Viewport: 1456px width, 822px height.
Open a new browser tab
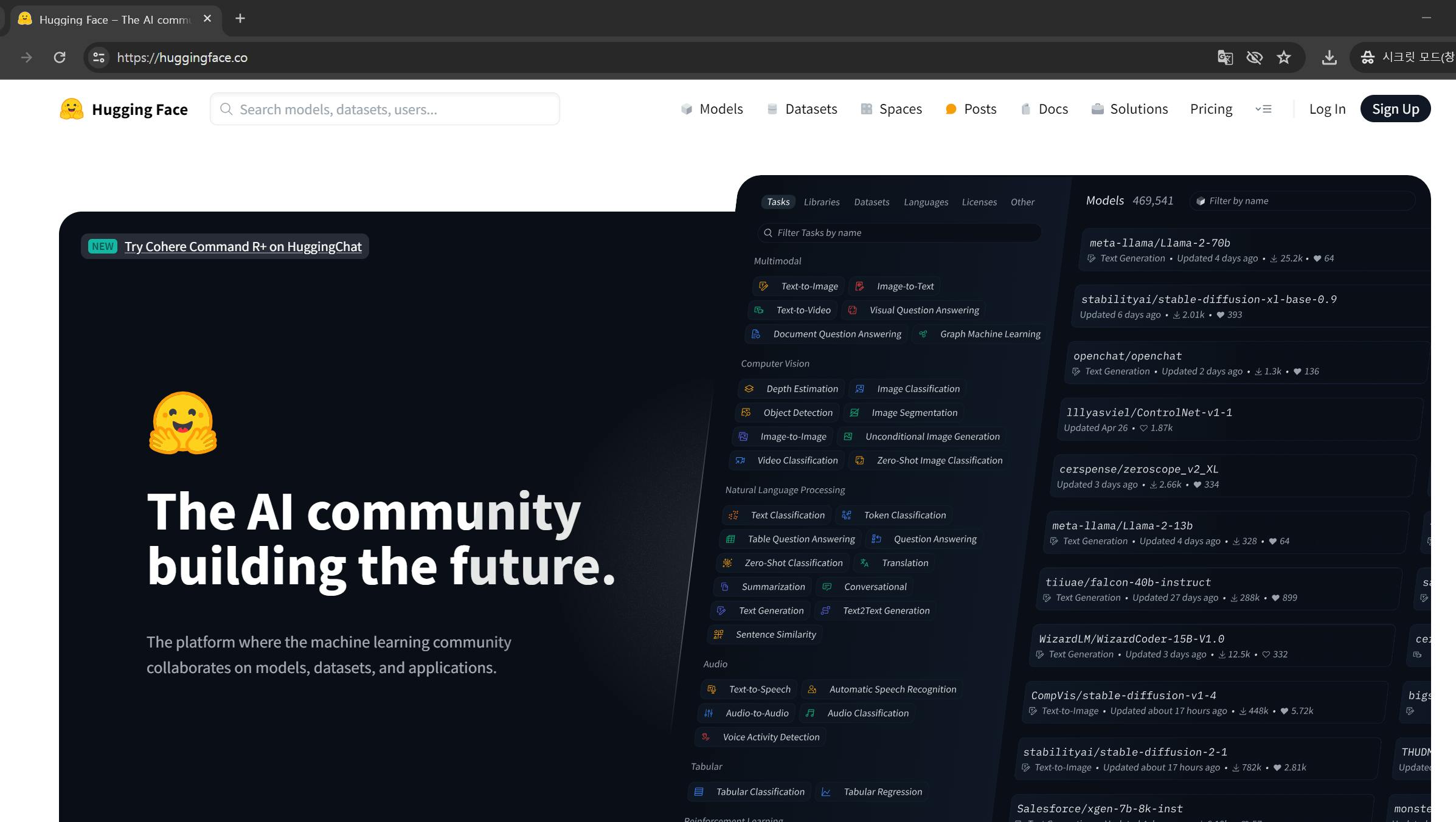pos(240,19)
